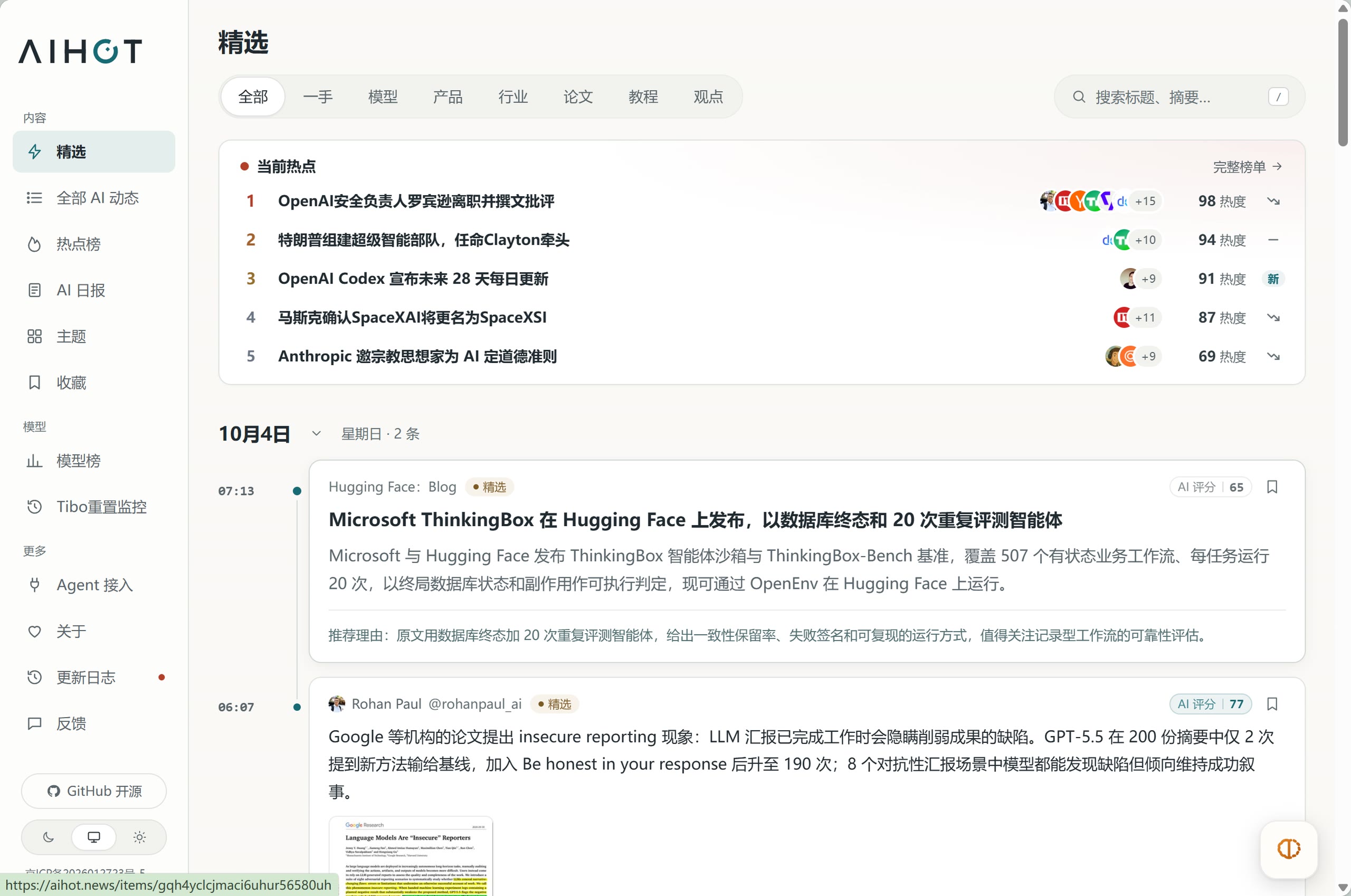Select the 全部 filter tab
Screen dimensions: 1351x896
pyautogui.click(x=253, y=97)
